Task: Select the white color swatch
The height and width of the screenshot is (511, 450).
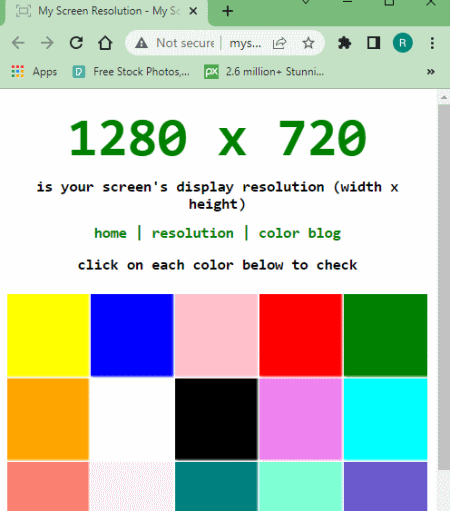Action: click(132, 419)
